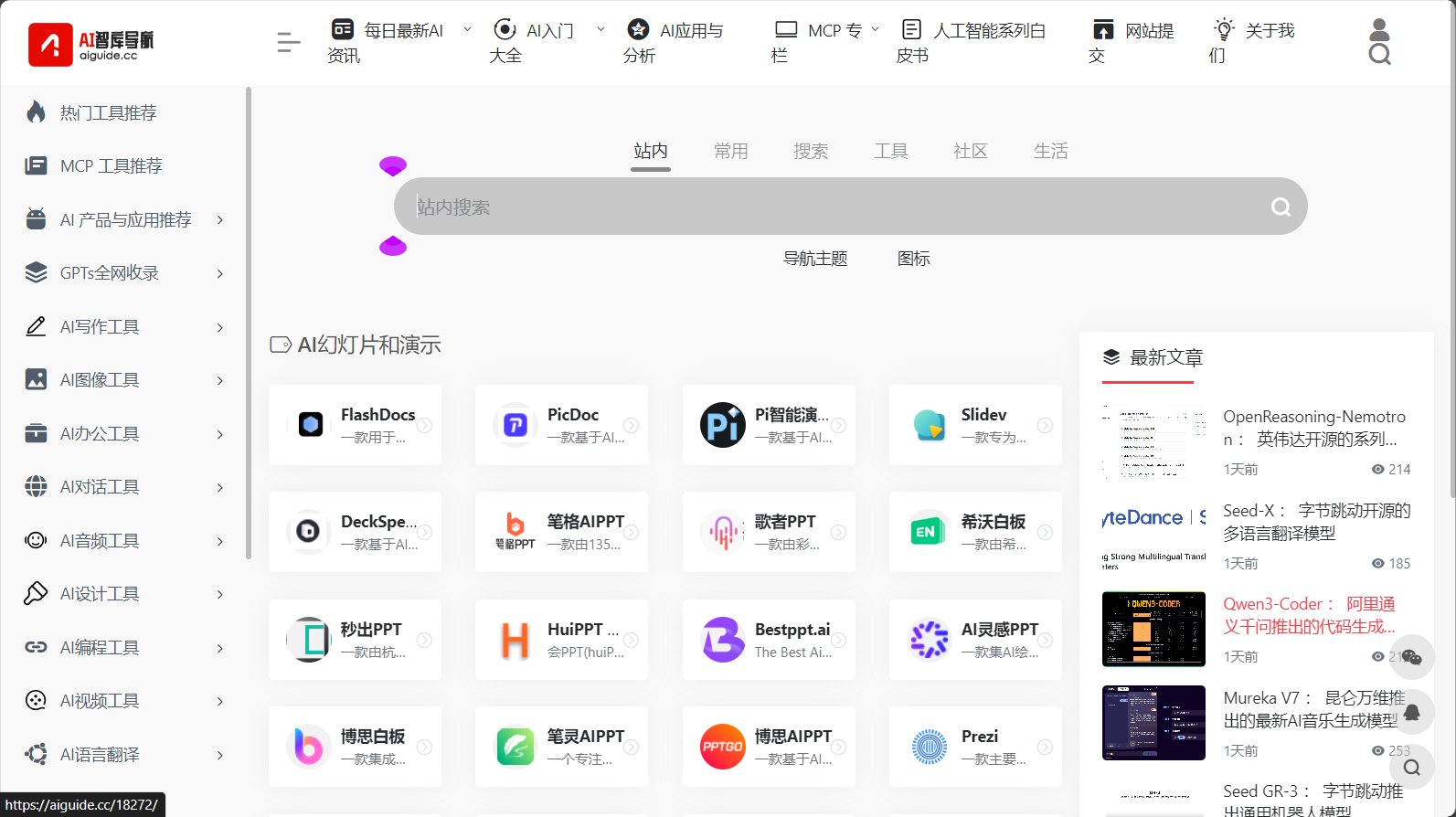Screen dimensions: 1456x817
Task: Open the AI智库导航 site logo
Action: tap(91, 44)
